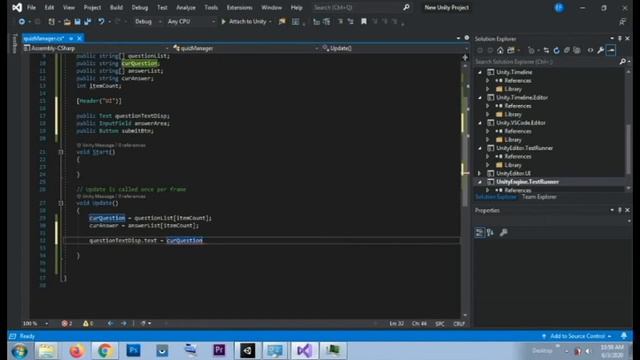This screenshot has width=640, height=360.
Task: Close the quizManager.cs tab
Action: (80, 38)
